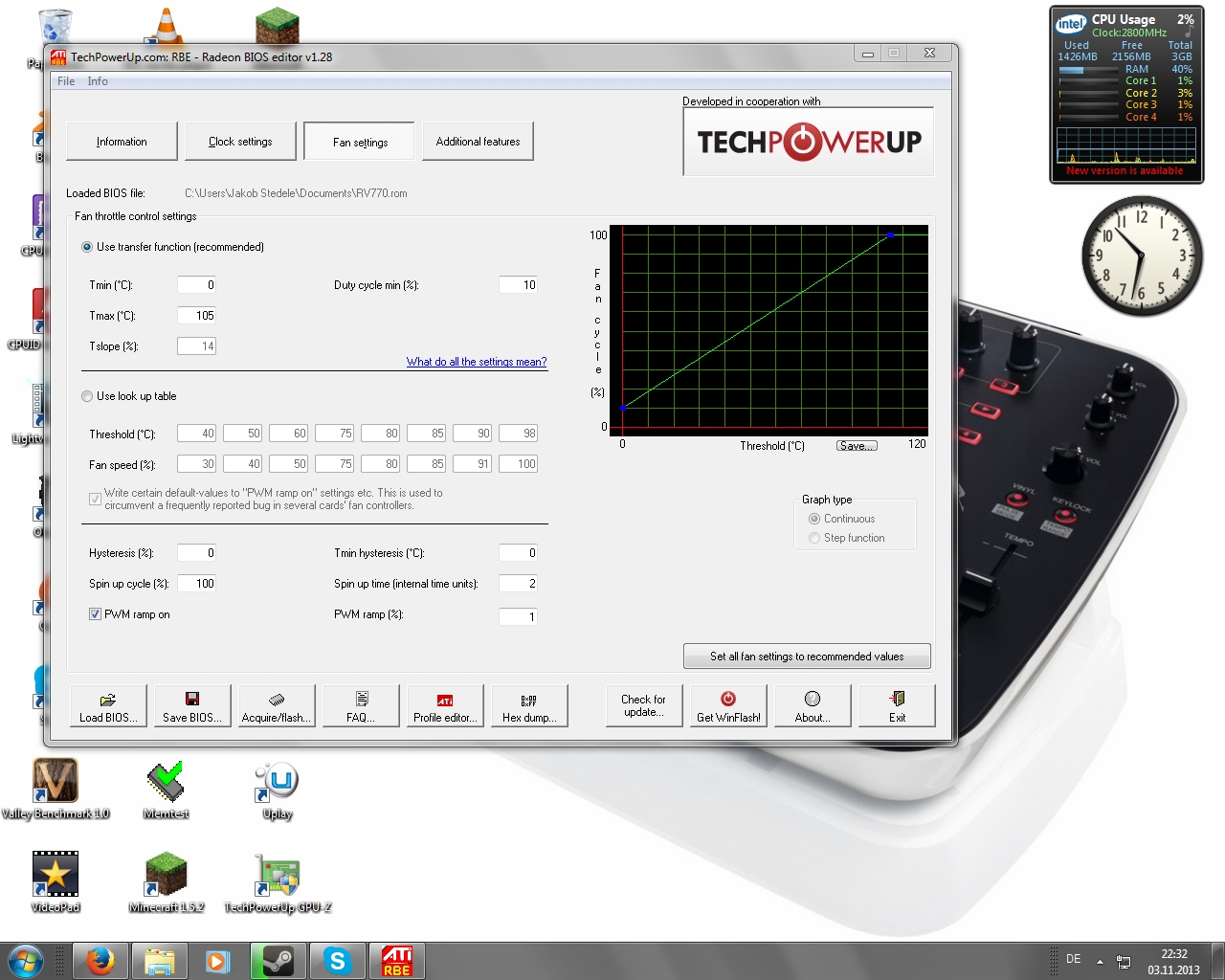Open Steam from the taskbar

[x=278, y=961]
